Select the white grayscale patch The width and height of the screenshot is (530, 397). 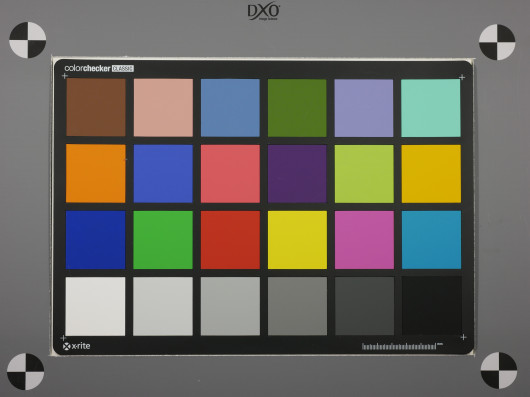point(95,306)
